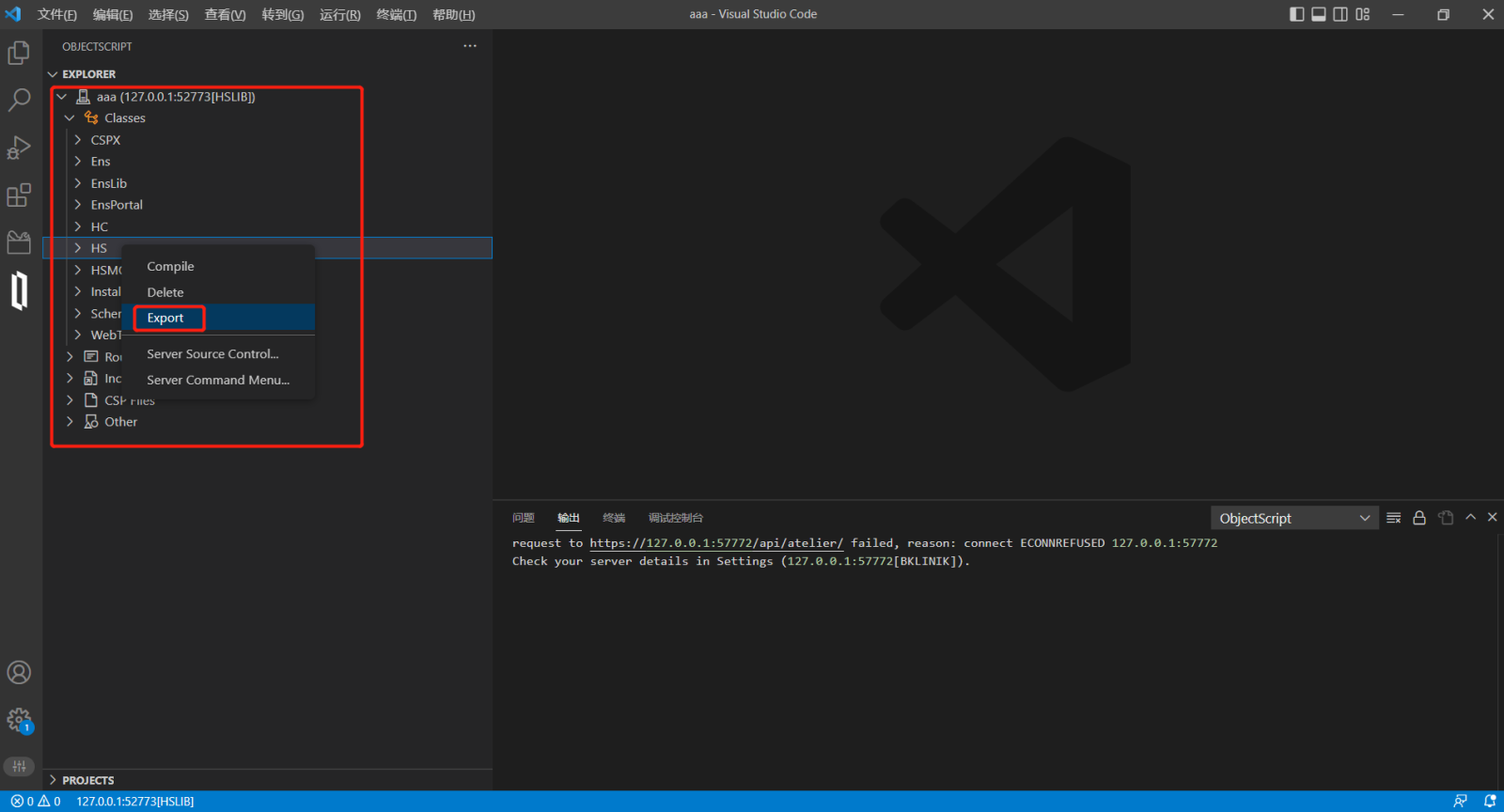1504x812 pixels.
Task: Open the Extensions view
Action: pos(19,195)
